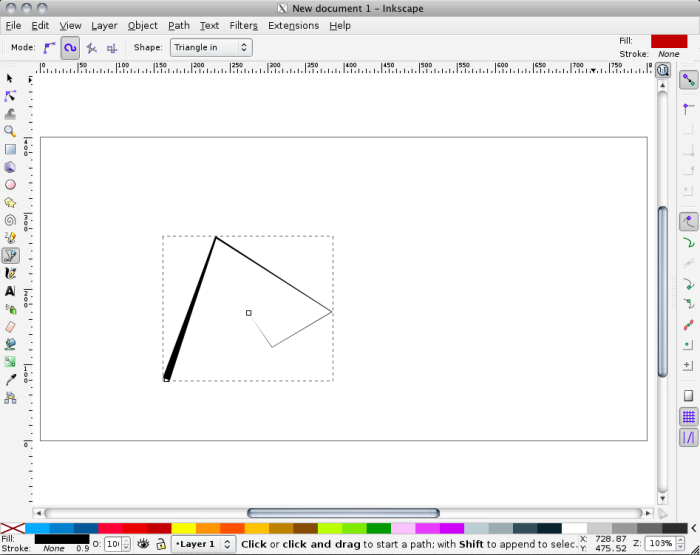Image resolution: width=700 pixels, height=555 pixels.
Task: Pick the yellow swatch in palette
Action: (184, 527)
